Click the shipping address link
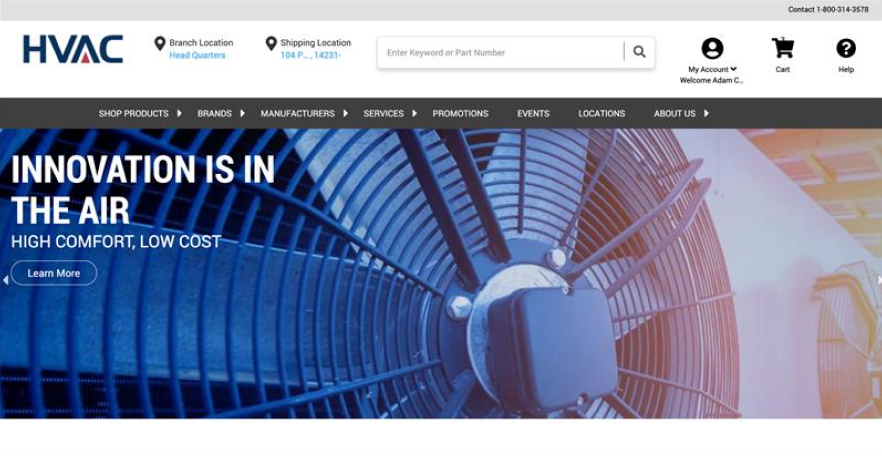882x474 pixels. pos(310,56)
